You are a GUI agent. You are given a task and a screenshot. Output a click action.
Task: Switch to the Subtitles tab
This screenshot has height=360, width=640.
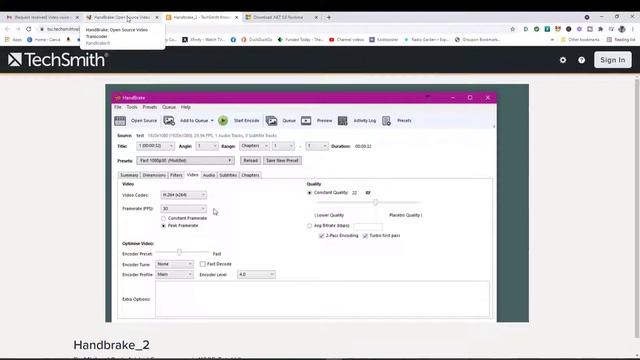228,175
